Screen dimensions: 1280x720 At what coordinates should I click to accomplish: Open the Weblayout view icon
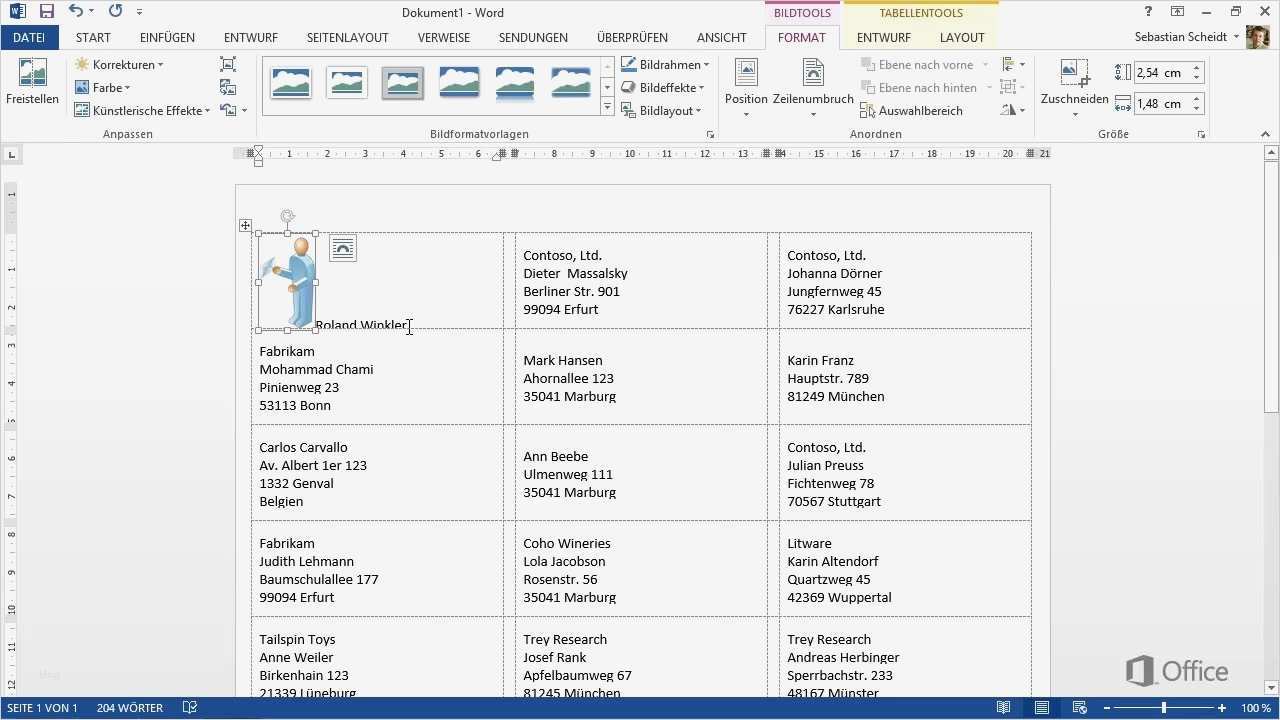coord(1080,707)
